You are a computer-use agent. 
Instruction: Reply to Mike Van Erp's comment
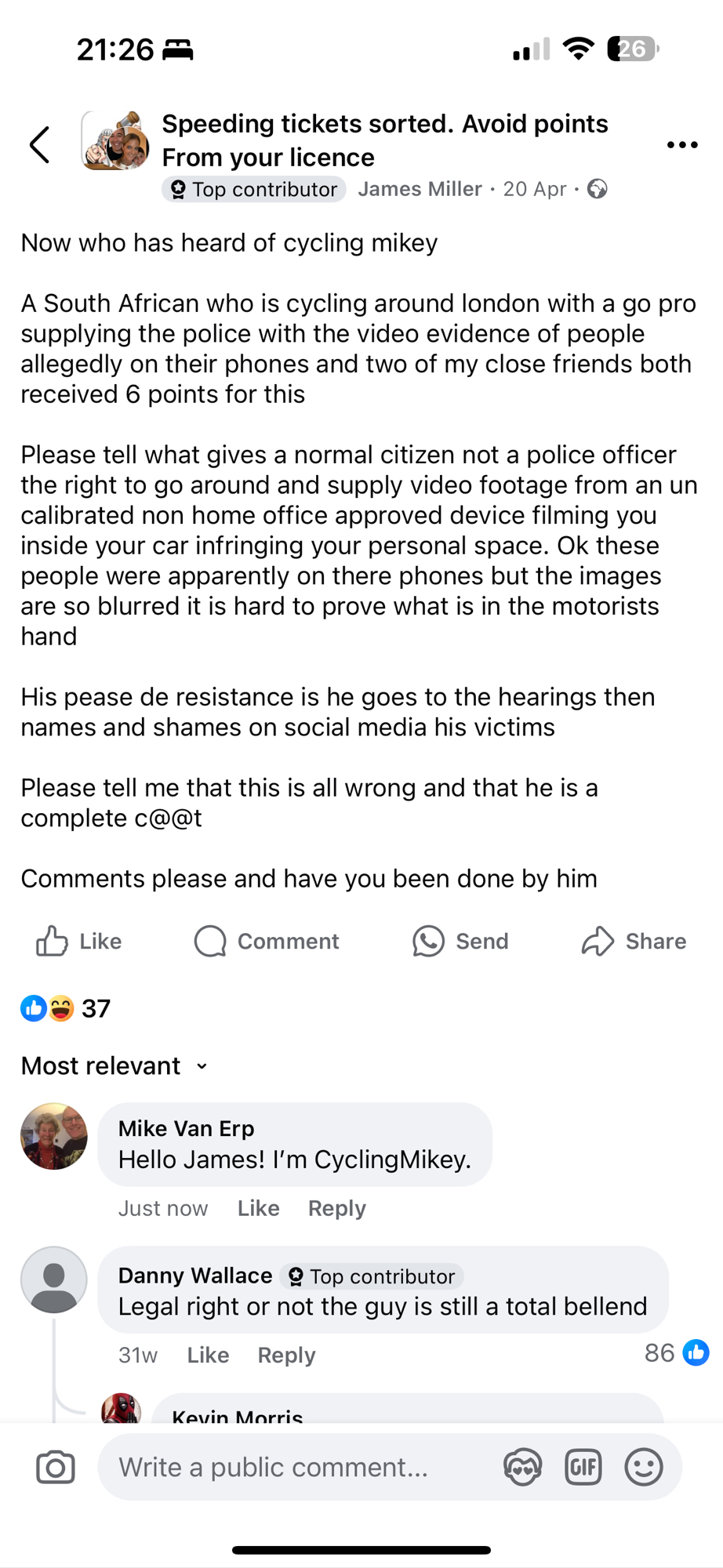tap(336, 1208)
